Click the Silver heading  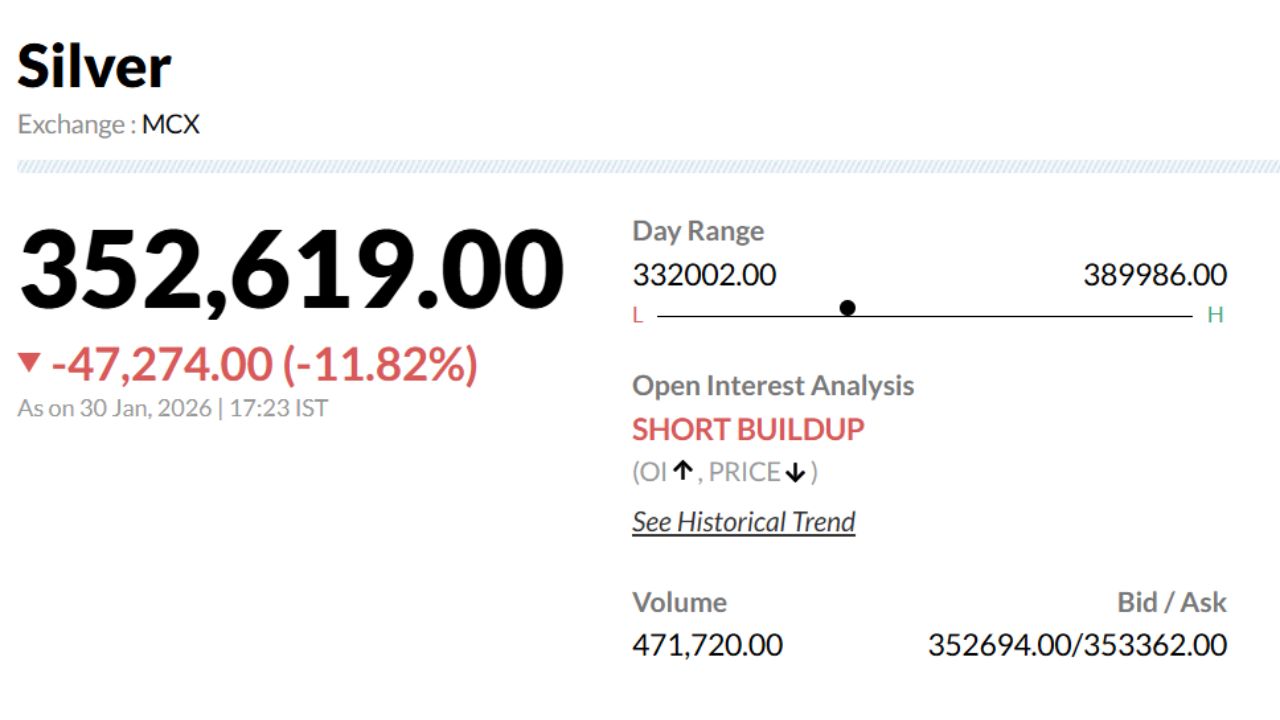94,67
